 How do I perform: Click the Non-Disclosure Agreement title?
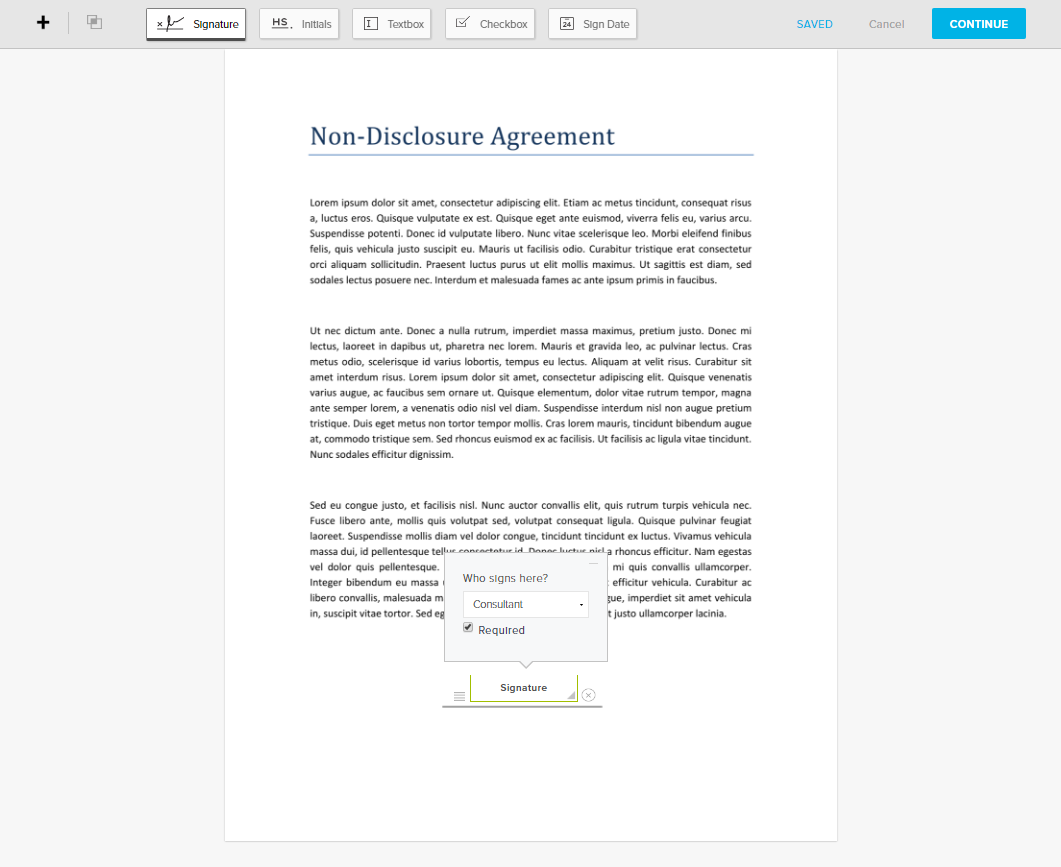[x=462, y=136]
